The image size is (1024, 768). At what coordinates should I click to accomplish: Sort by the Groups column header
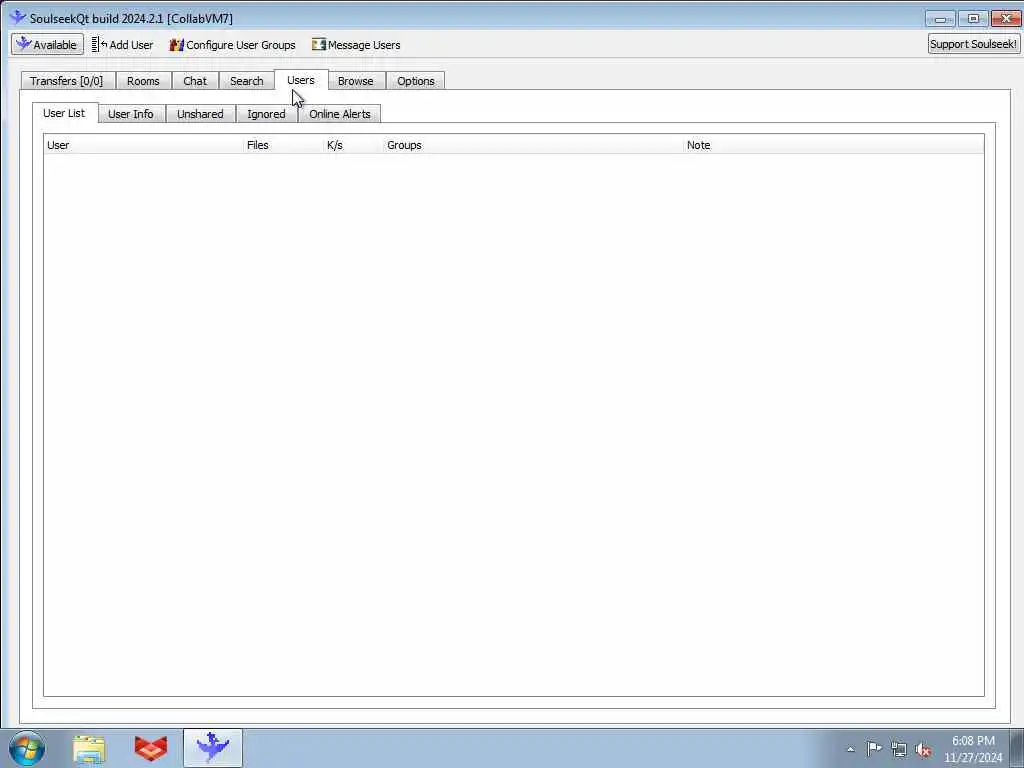(534, 145)
